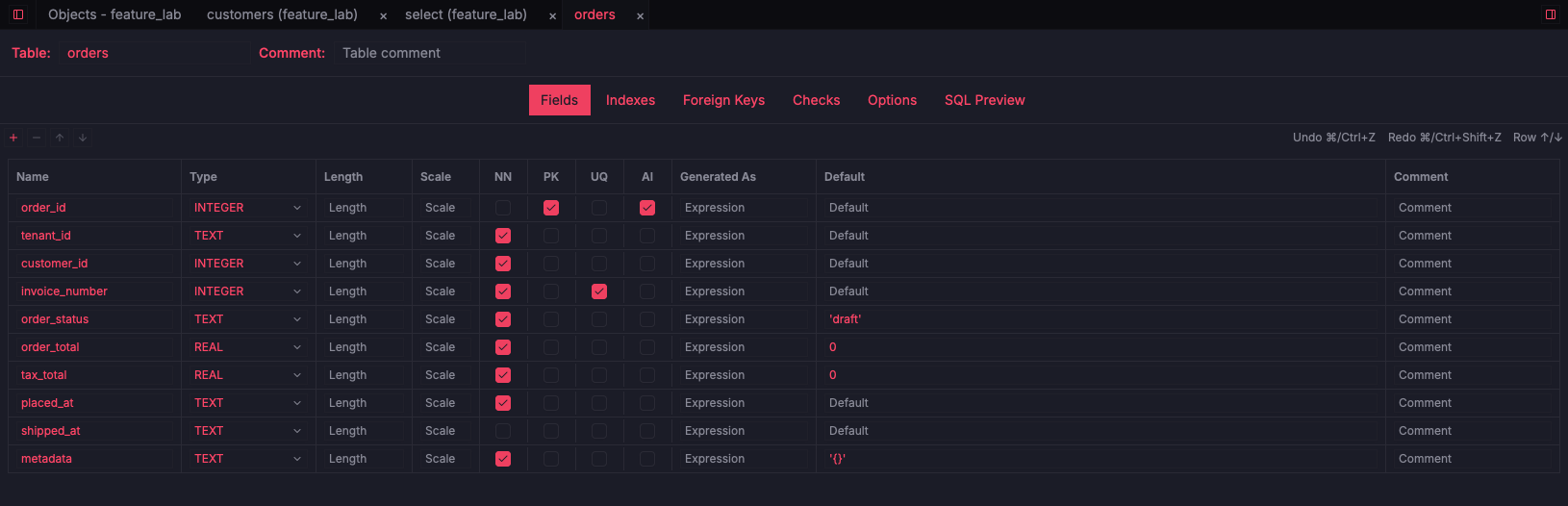Edit default value for order_total

pos(1100,347)
